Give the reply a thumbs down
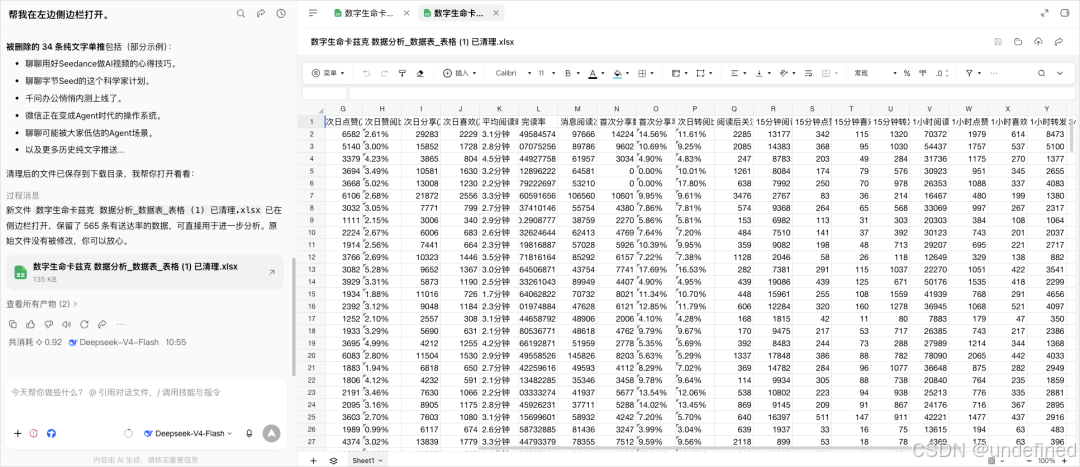The width and height of the screenshot is (1080, 467). tap(48, 324)
